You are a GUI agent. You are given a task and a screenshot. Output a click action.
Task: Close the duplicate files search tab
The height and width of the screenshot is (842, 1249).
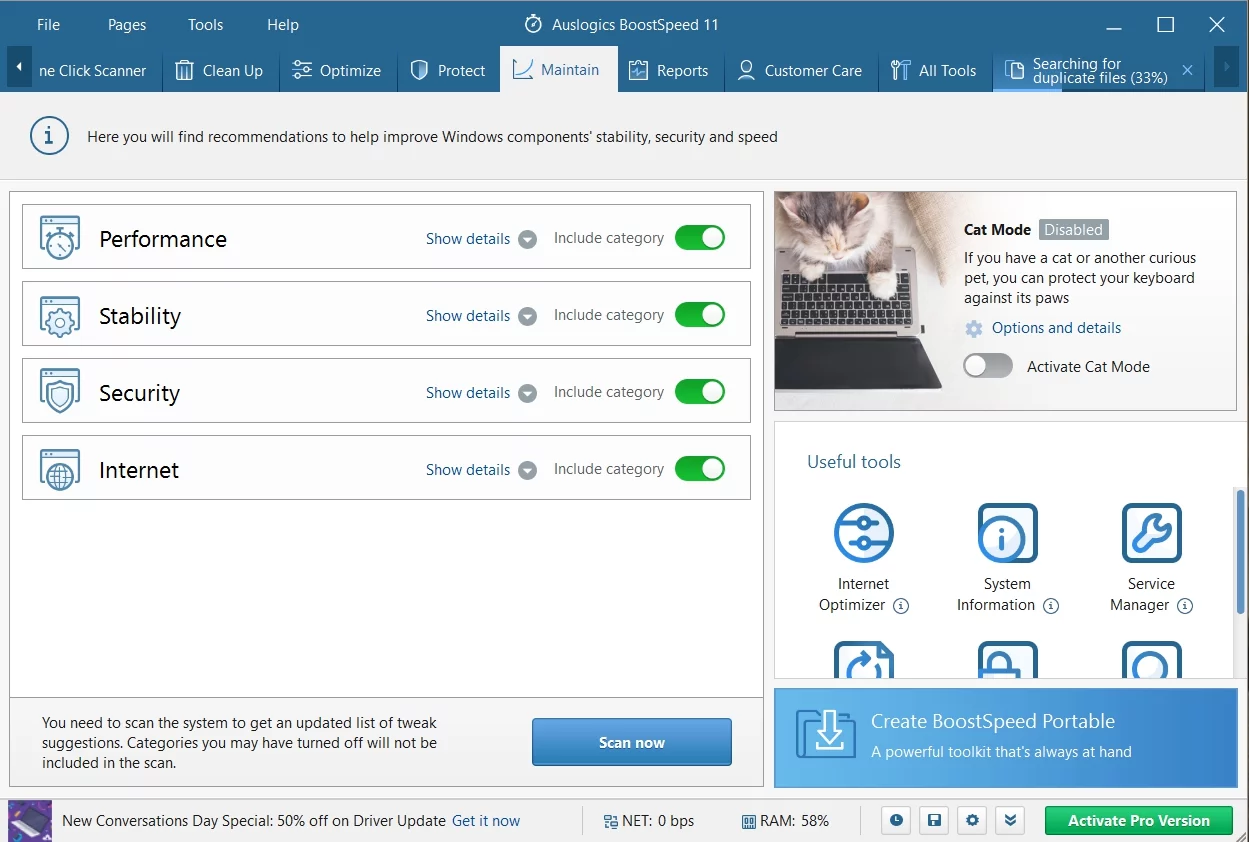pyautogui.click(x=1187, y=70)
